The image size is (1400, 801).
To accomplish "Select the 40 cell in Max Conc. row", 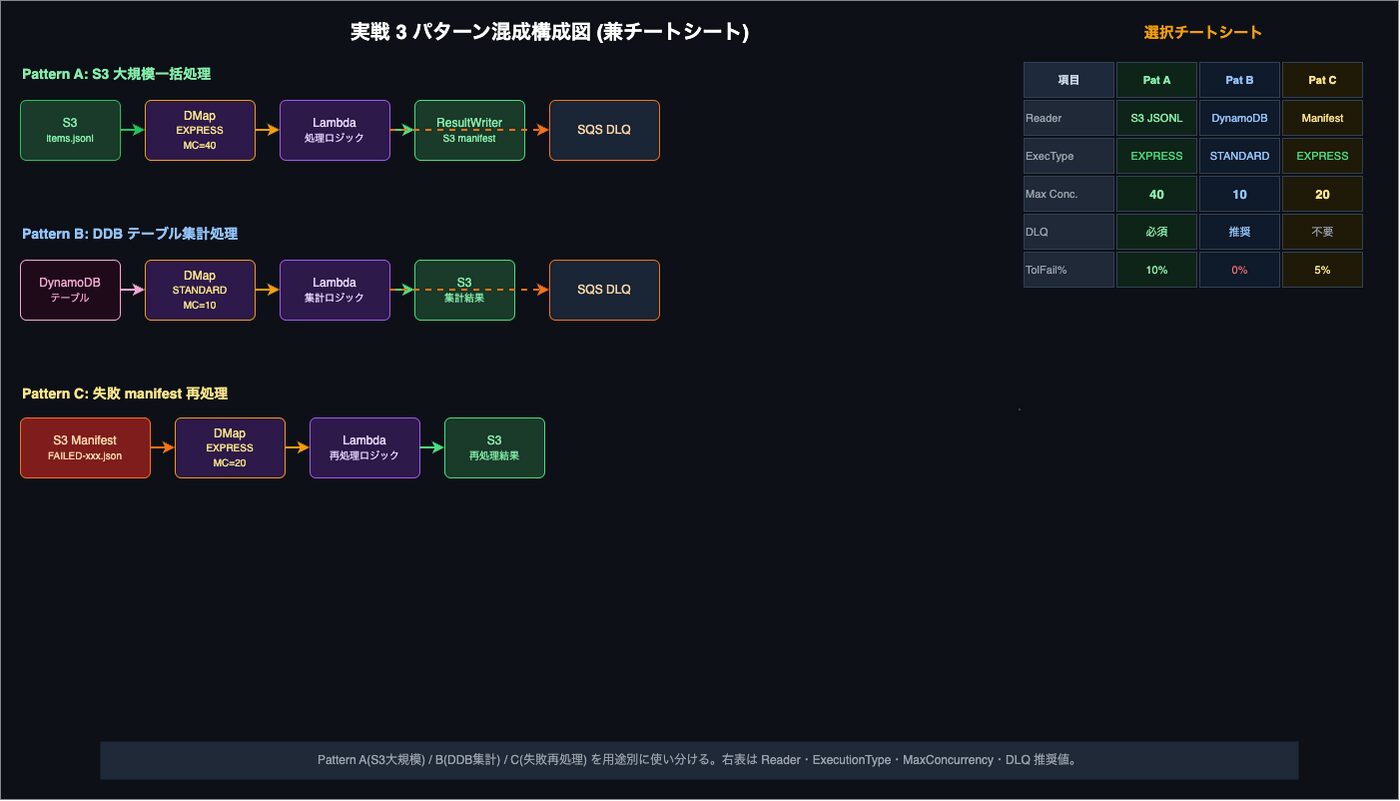I will pos(1157,194).
